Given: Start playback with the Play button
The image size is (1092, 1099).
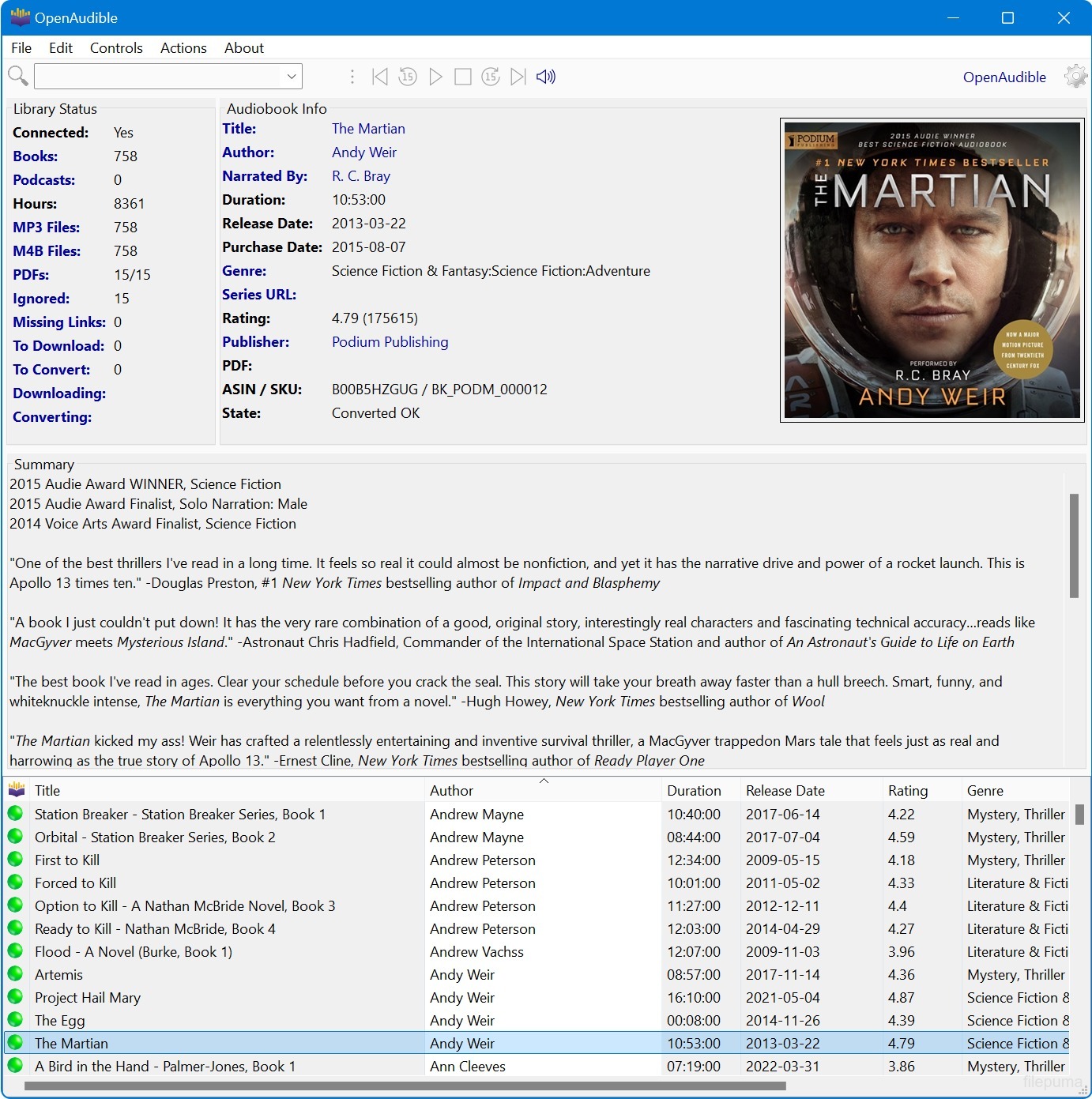Looking at the screenshot, I should pyautogui.click(x=435, y=77).
